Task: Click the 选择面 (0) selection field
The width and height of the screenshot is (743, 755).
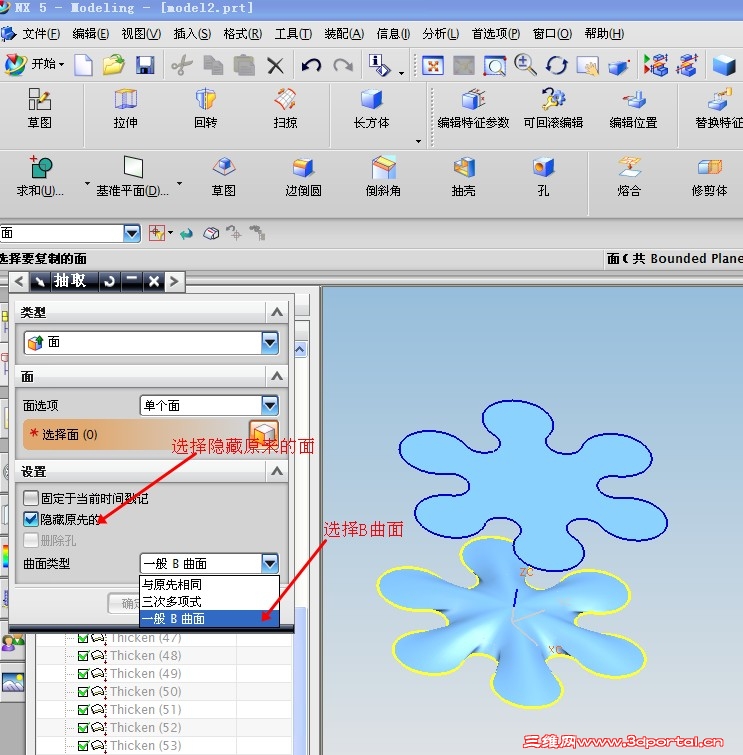Action: 151,434
